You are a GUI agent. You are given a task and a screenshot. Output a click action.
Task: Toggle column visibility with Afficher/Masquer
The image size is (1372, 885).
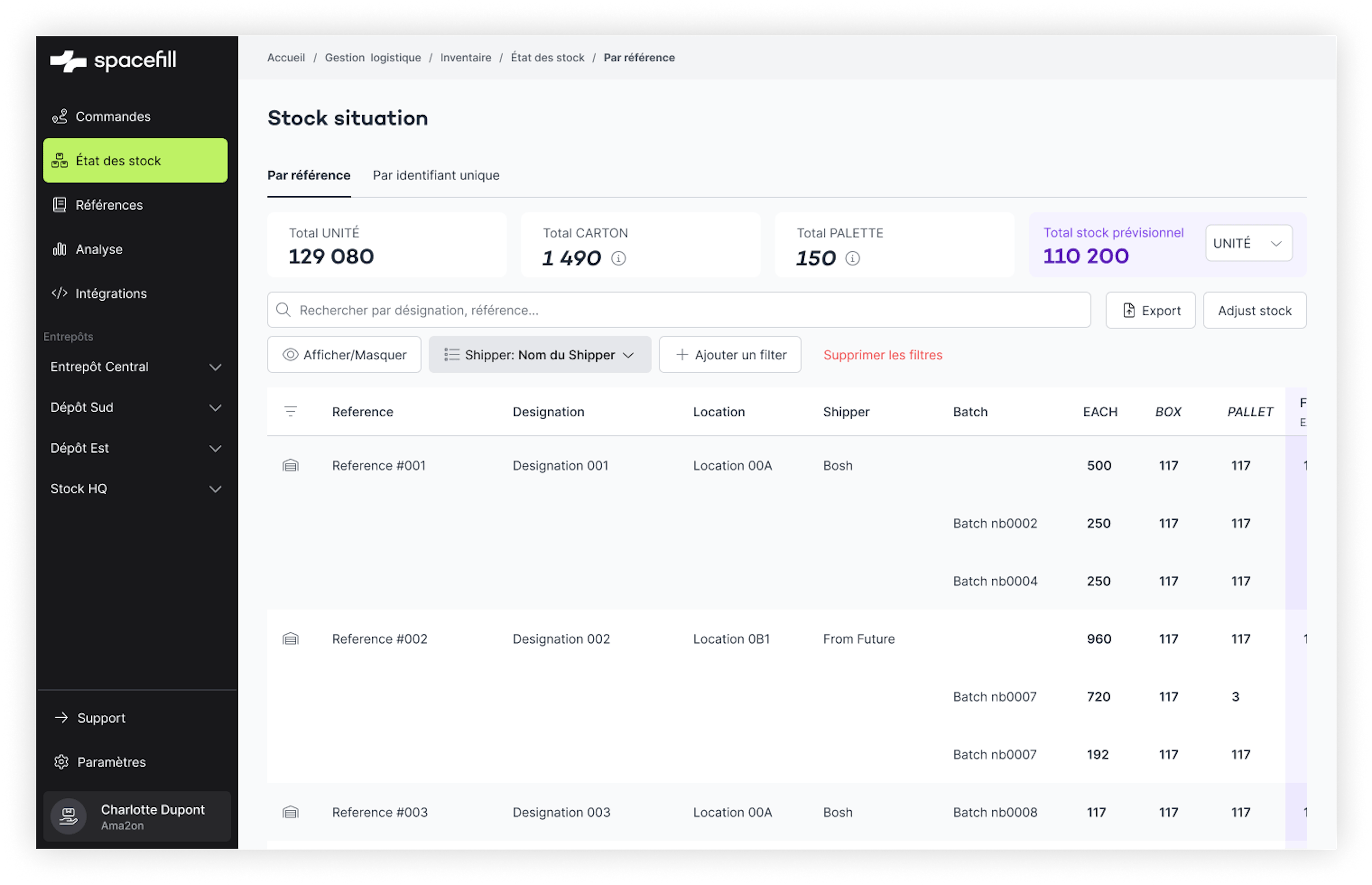point(344,354)
